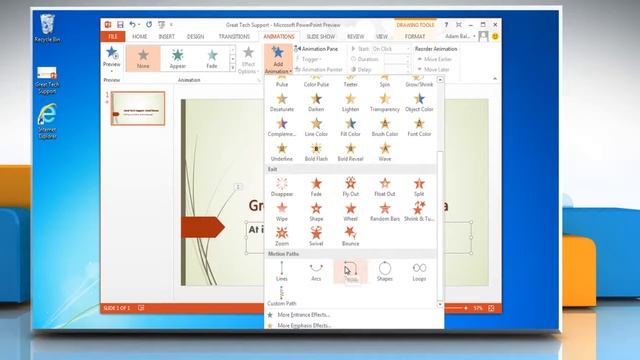Select the Wave emphasis effect
This screenshot has height=360, width=640.
384,152
